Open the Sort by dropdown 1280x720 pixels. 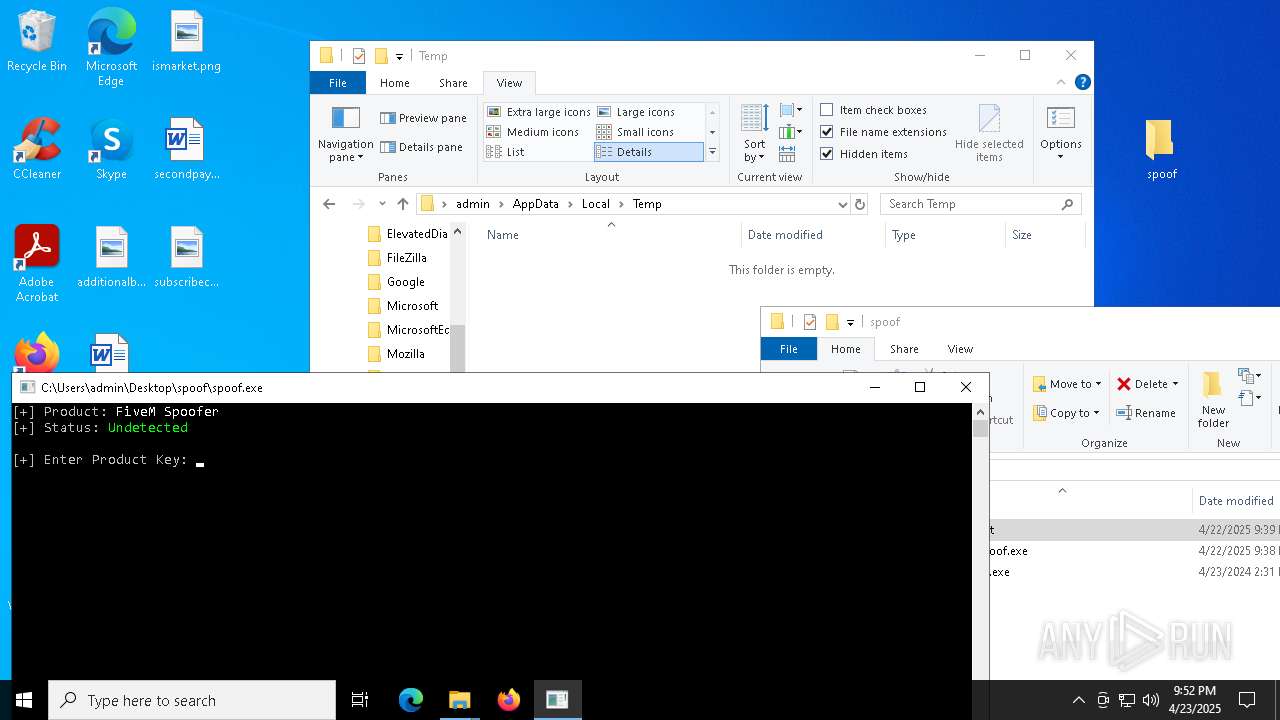click(x=755, y=135)
